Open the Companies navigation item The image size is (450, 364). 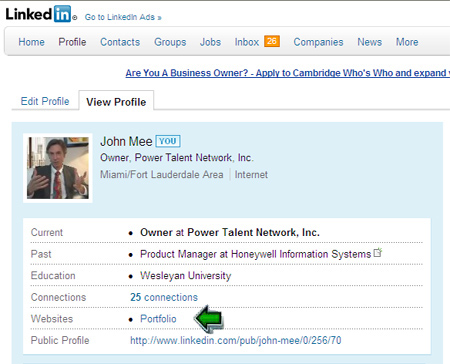(318, 42)
